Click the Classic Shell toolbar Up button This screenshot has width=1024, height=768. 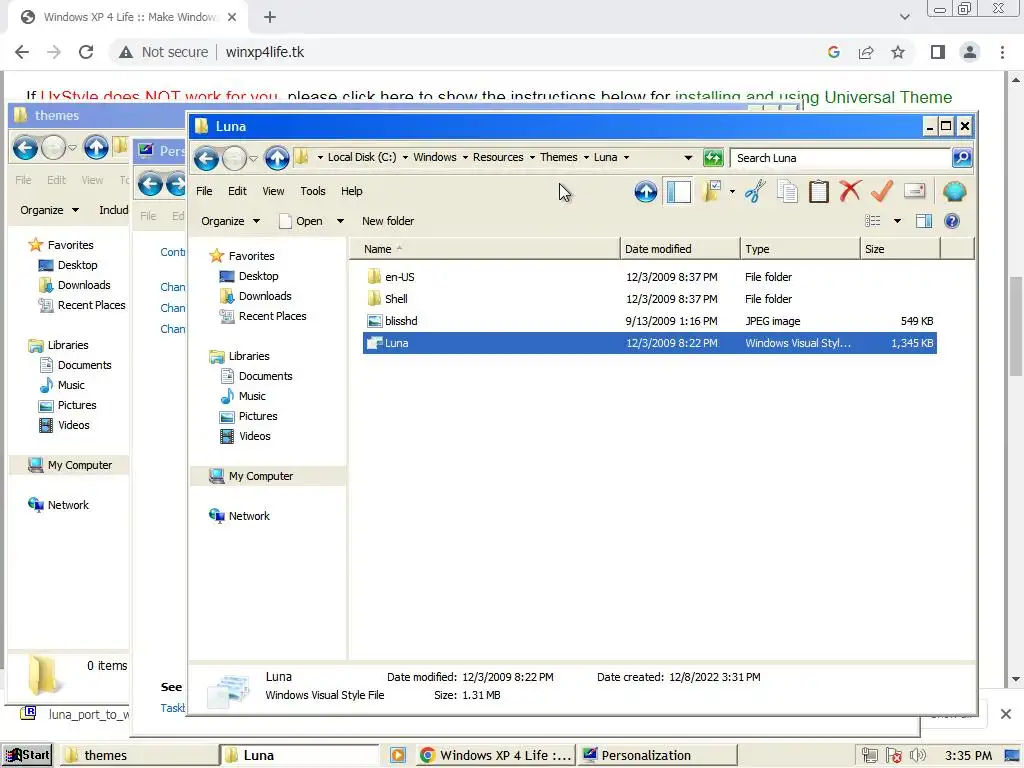pyautogui.click(x=646, y=191)
